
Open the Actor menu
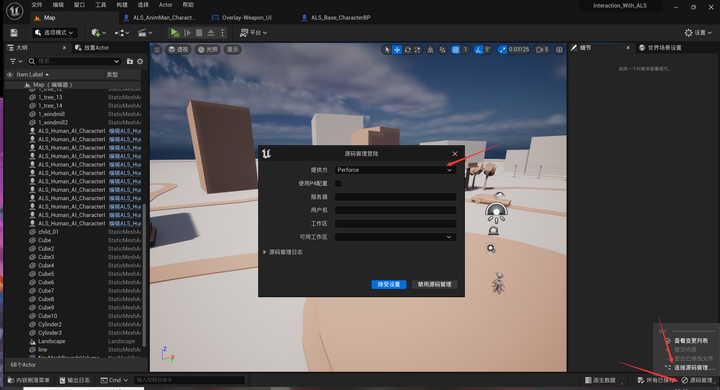[165, 5]
